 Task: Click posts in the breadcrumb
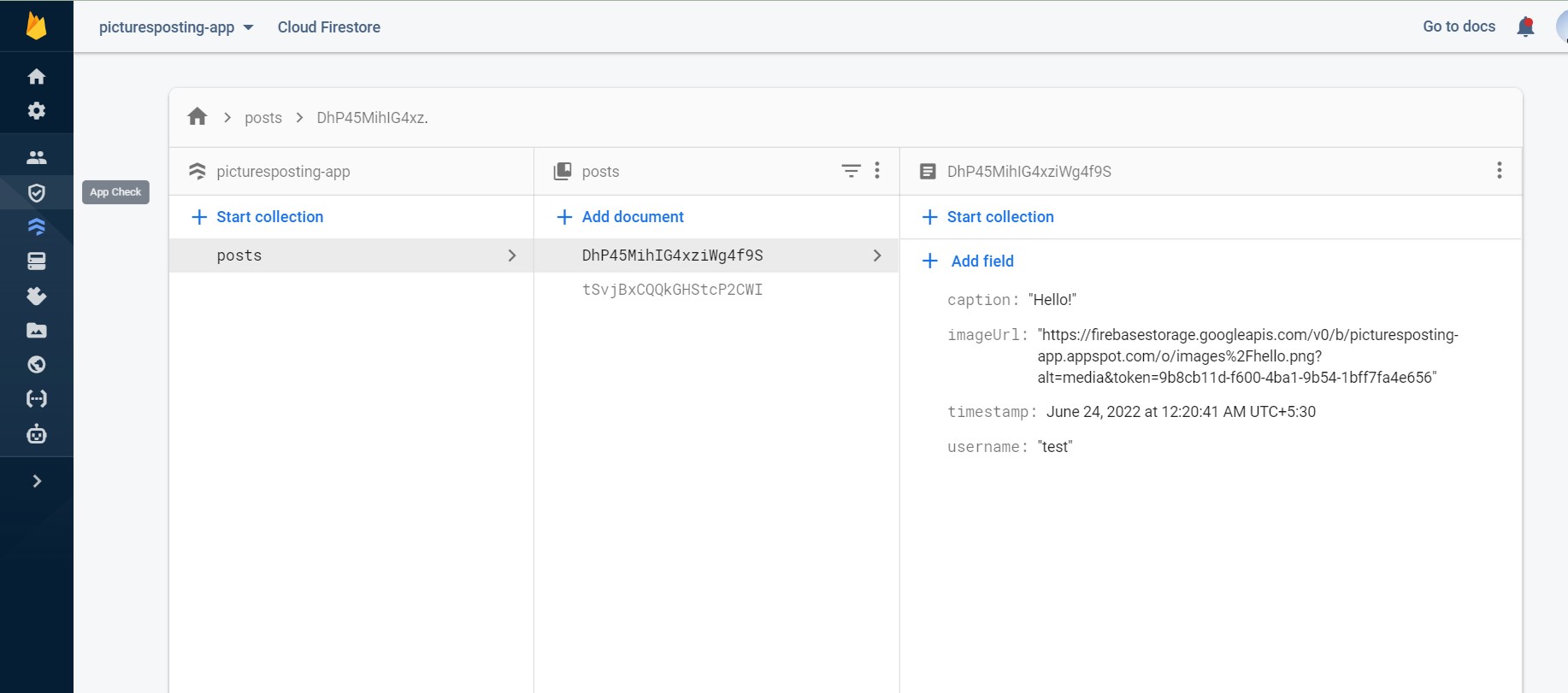263,118
